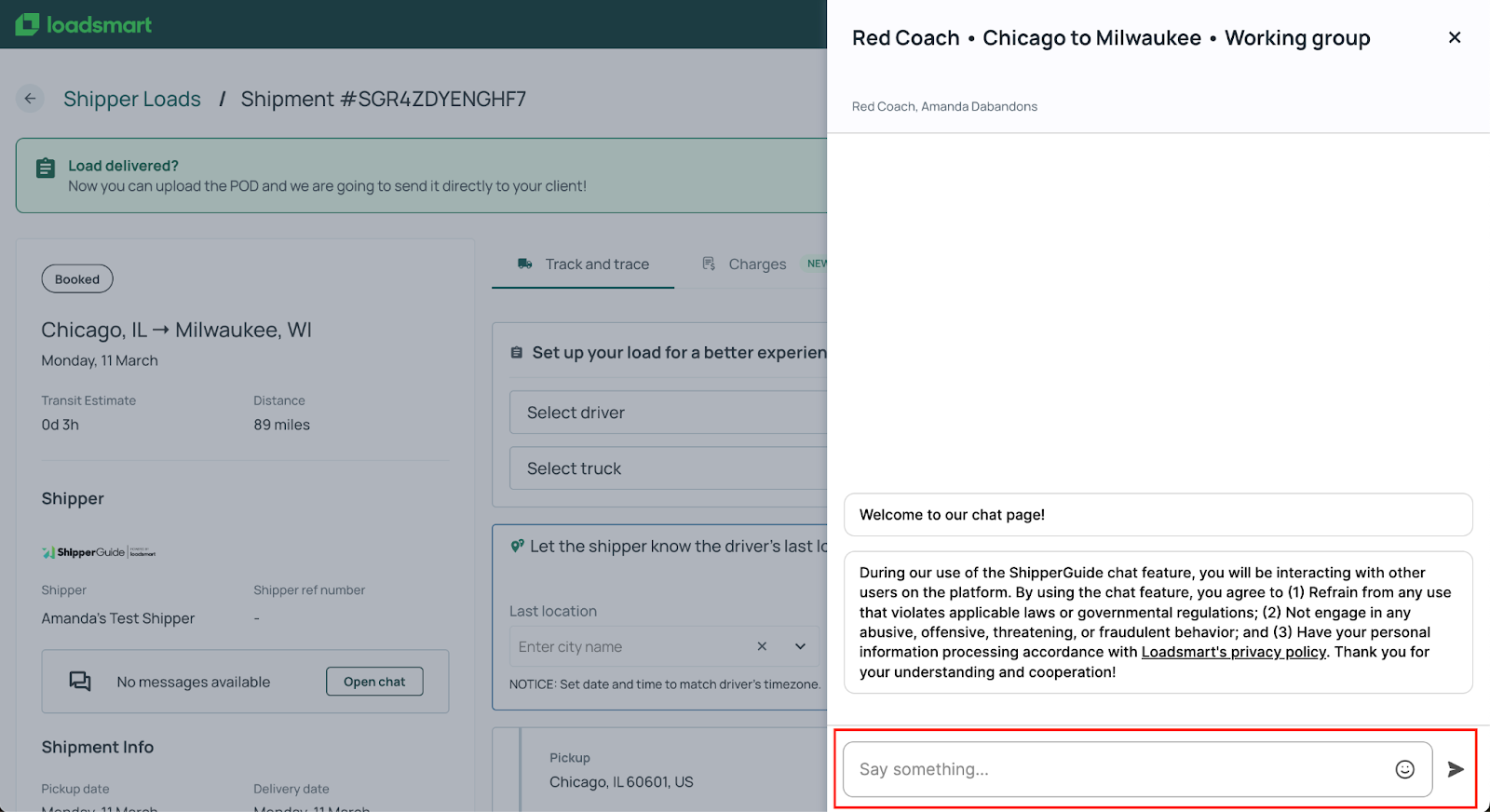Go back using the left arrow button
Screen dimensions: 1490x812
click(x=30, y=99)
